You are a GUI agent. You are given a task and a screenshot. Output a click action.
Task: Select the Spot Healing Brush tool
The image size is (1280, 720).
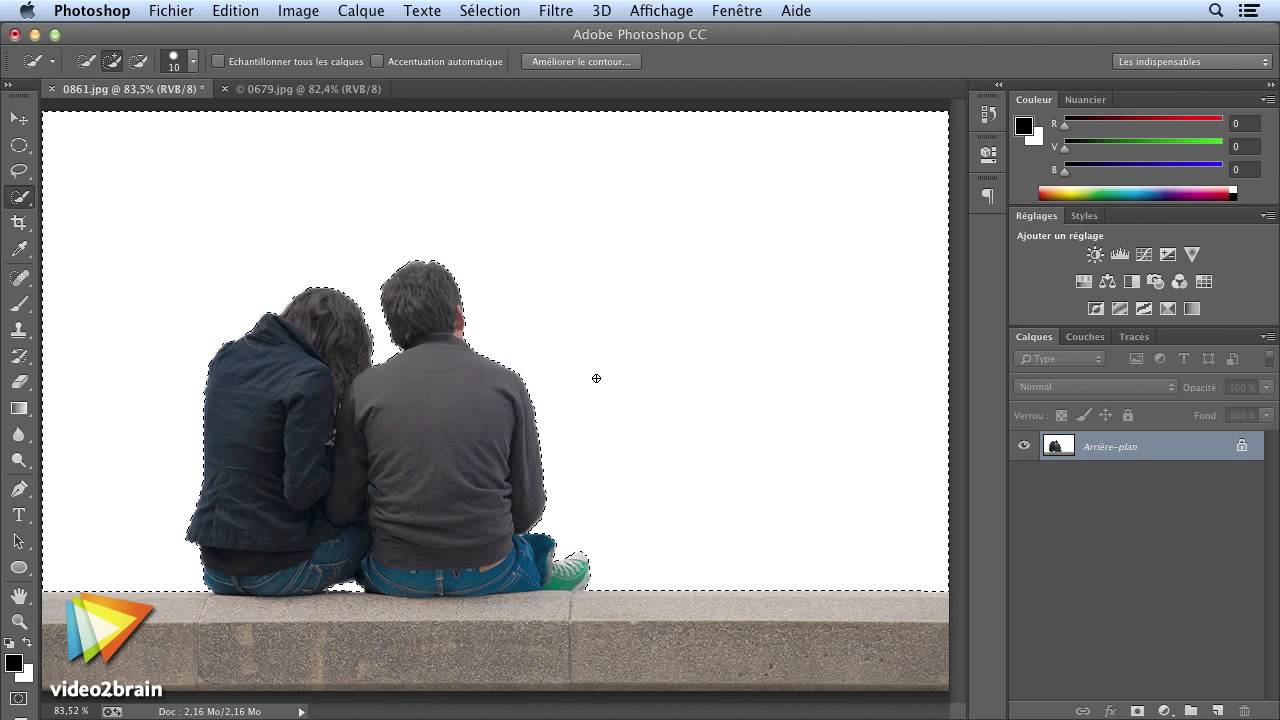point(19,278)
